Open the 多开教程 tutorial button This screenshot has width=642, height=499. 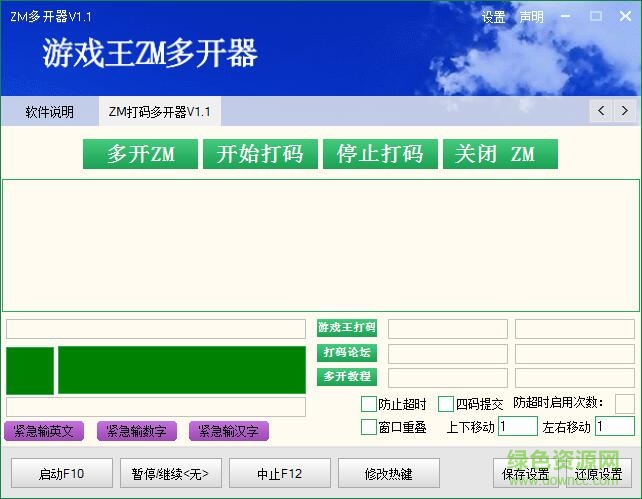(347, 377)
